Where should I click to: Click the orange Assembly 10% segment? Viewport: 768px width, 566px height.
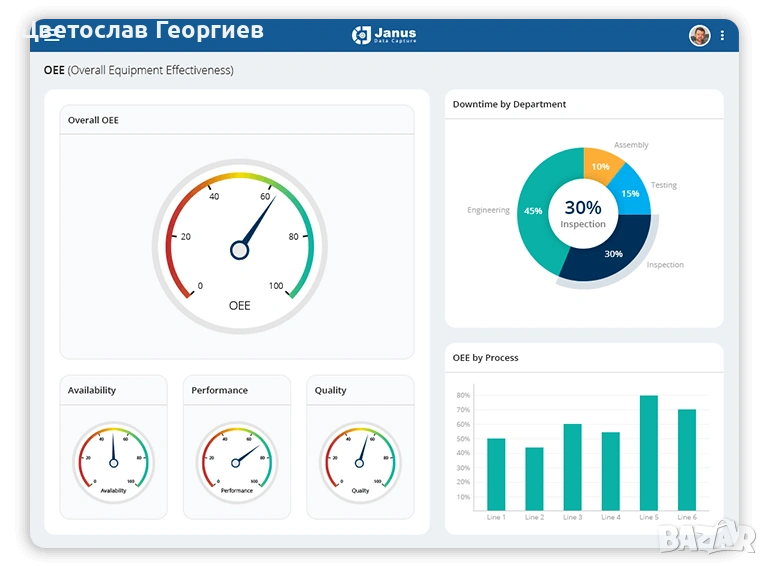pyautogui.click(x=600, y=166)
